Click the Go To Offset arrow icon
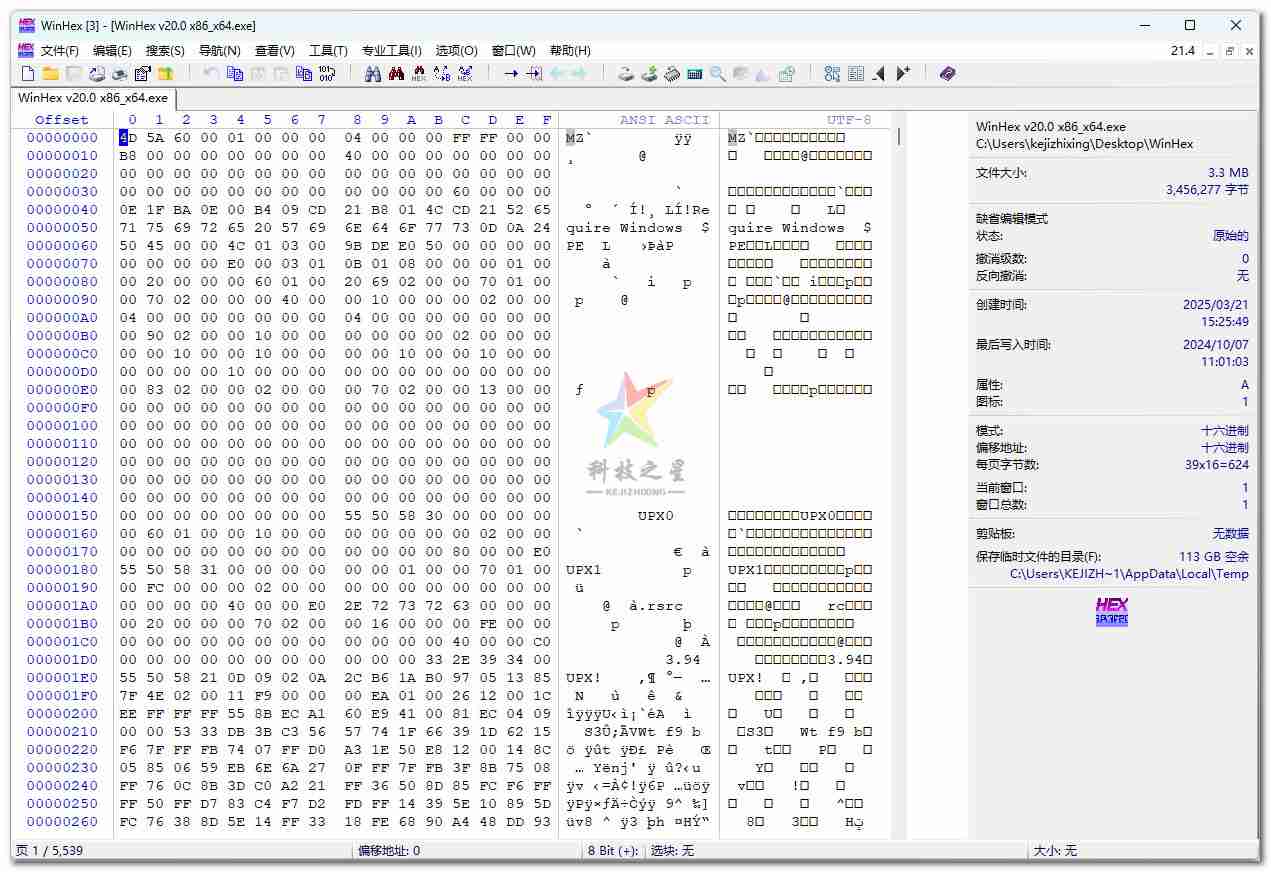Image resolution: width=1271 pixels, height=872 pixels. tap(511, 74)
